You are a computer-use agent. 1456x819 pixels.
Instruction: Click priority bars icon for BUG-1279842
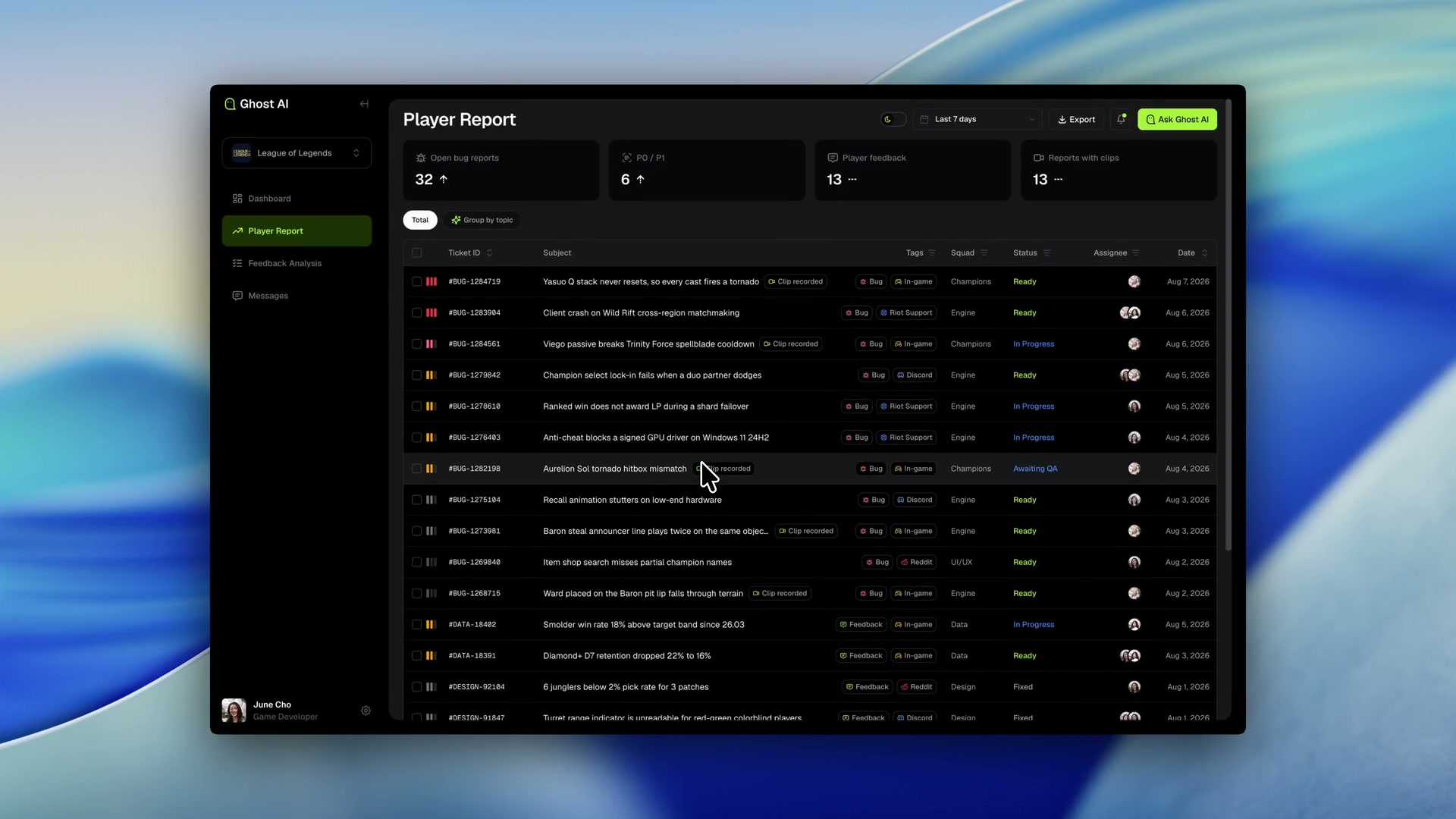(431, 375)
